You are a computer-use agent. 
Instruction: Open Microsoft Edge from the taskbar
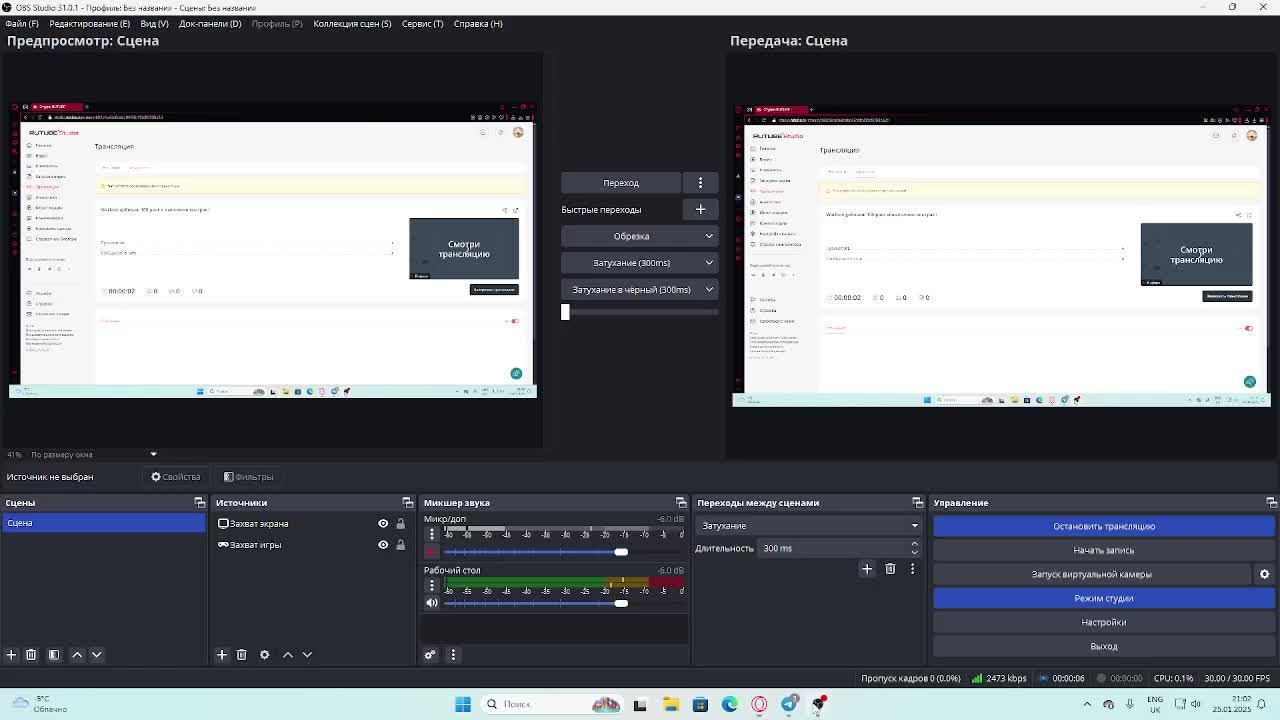click(x=730, y=704)
